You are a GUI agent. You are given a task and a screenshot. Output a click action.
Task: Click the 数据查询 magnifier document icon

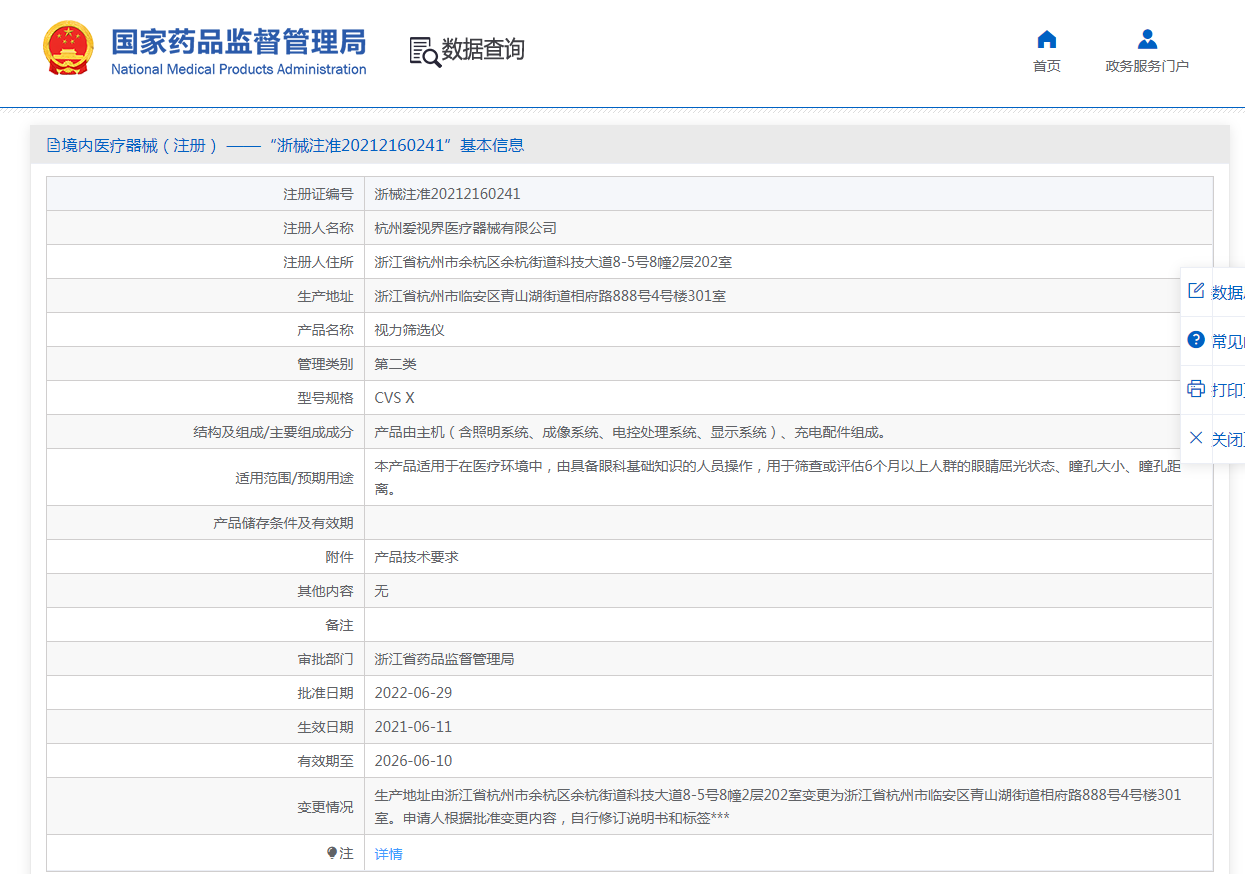(425, 51)
